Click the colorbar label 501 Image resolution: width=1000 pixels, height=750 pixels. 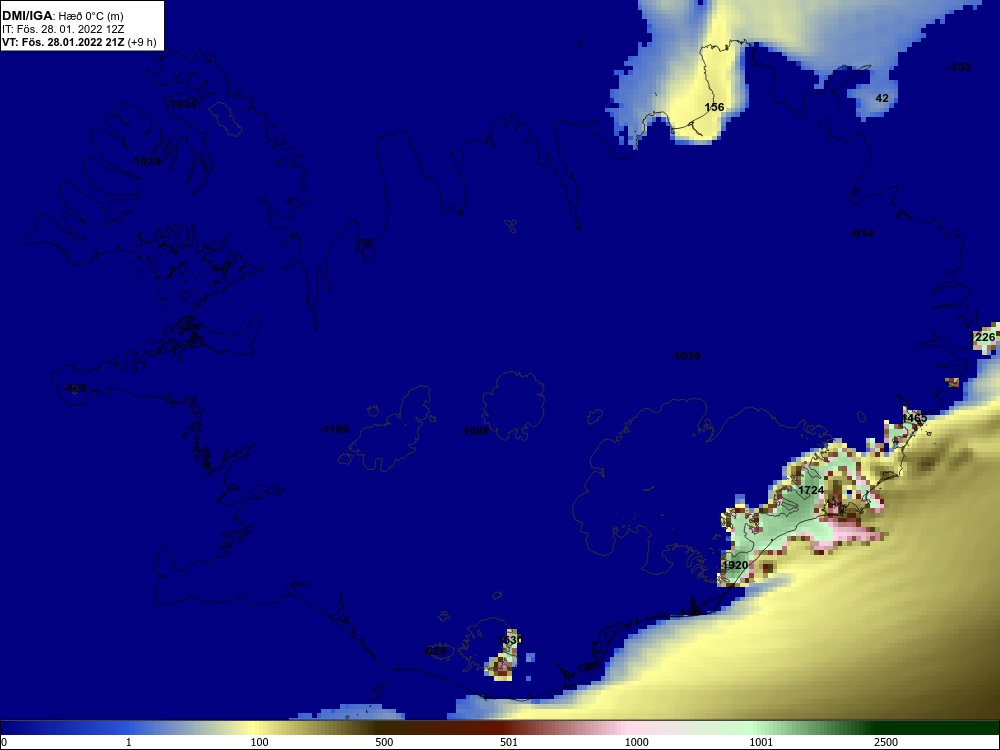(509, 742)
